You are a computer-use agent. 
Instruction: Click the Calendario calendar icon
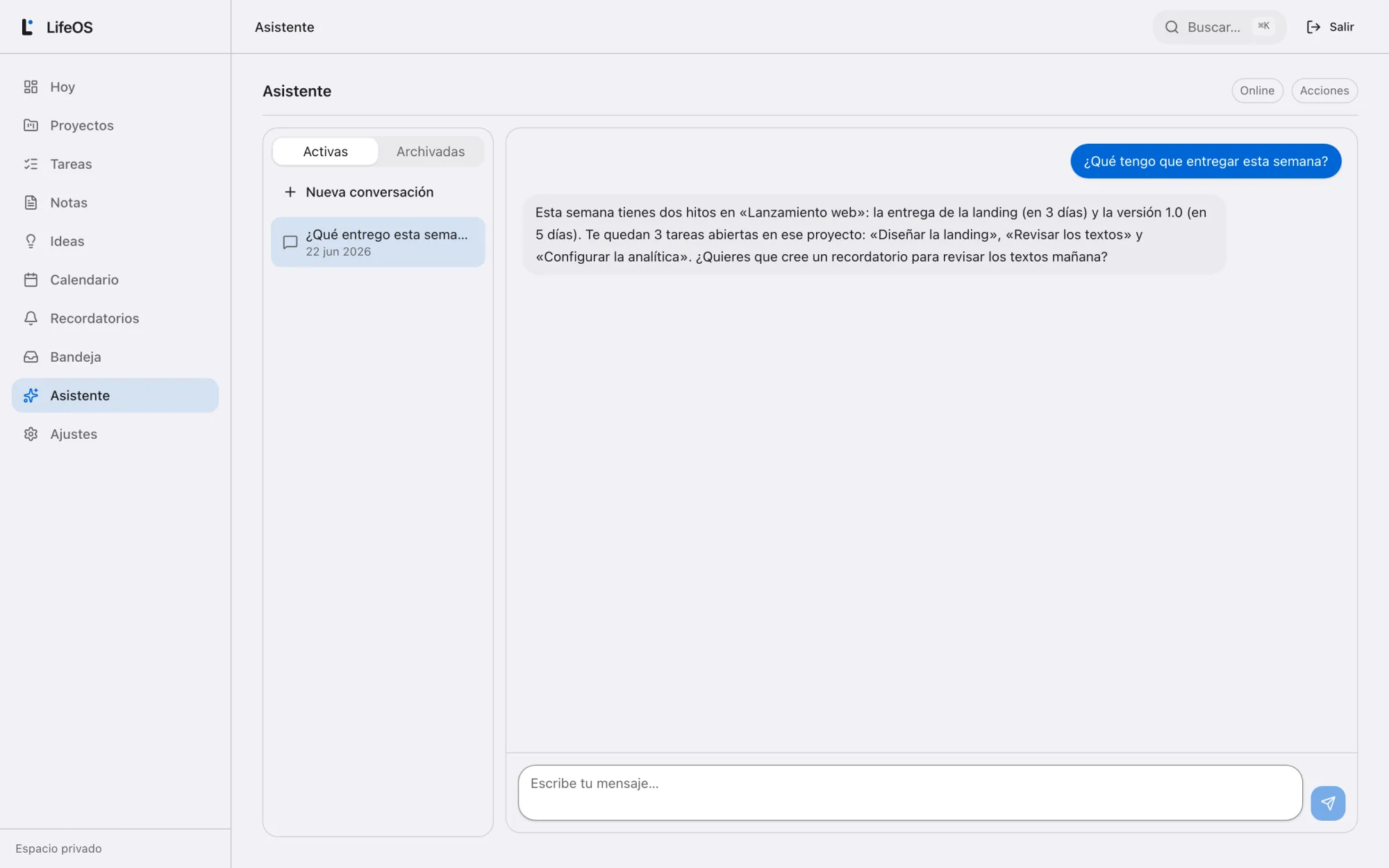tap(31, 279)
